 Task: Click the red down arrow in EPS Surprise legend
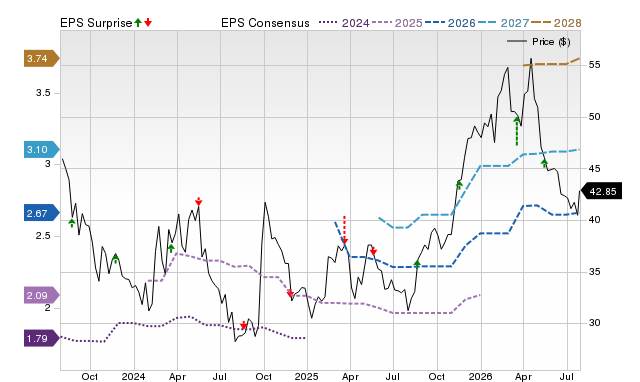point(148,23)
